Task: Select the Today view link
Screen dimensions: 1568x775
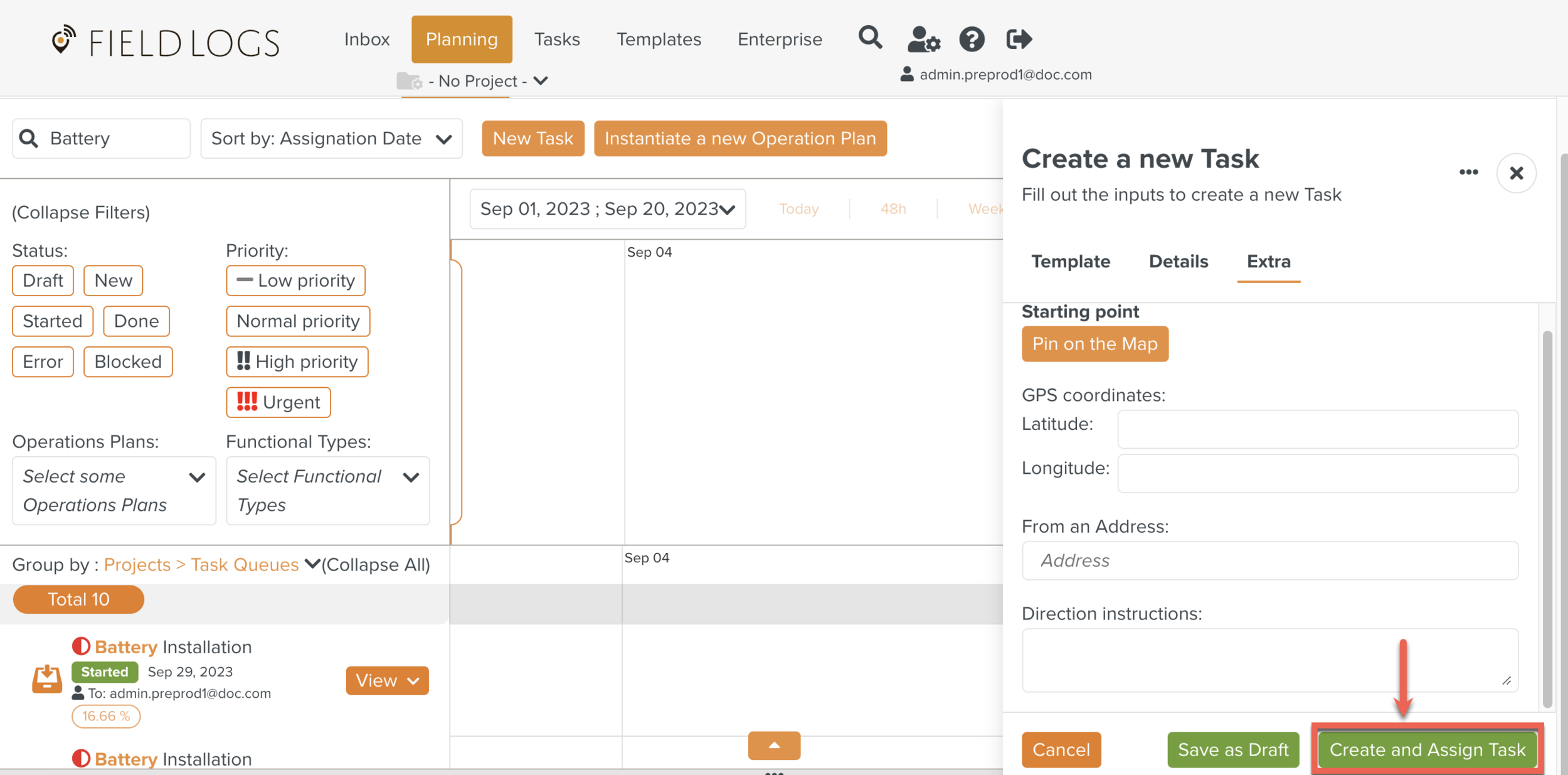Action: click(798, 208)
